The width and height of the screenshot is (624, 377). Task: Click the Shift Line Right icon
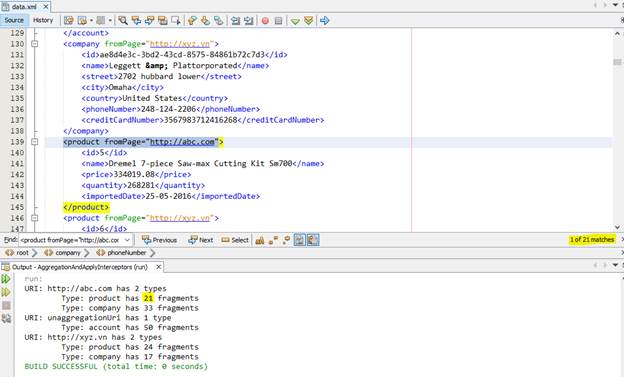point(248,20)
